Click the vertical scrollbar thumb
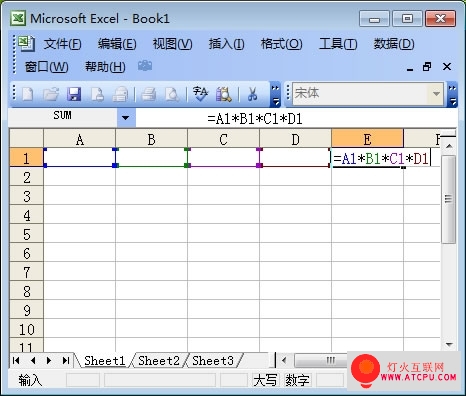 click(x=448, y=199)
